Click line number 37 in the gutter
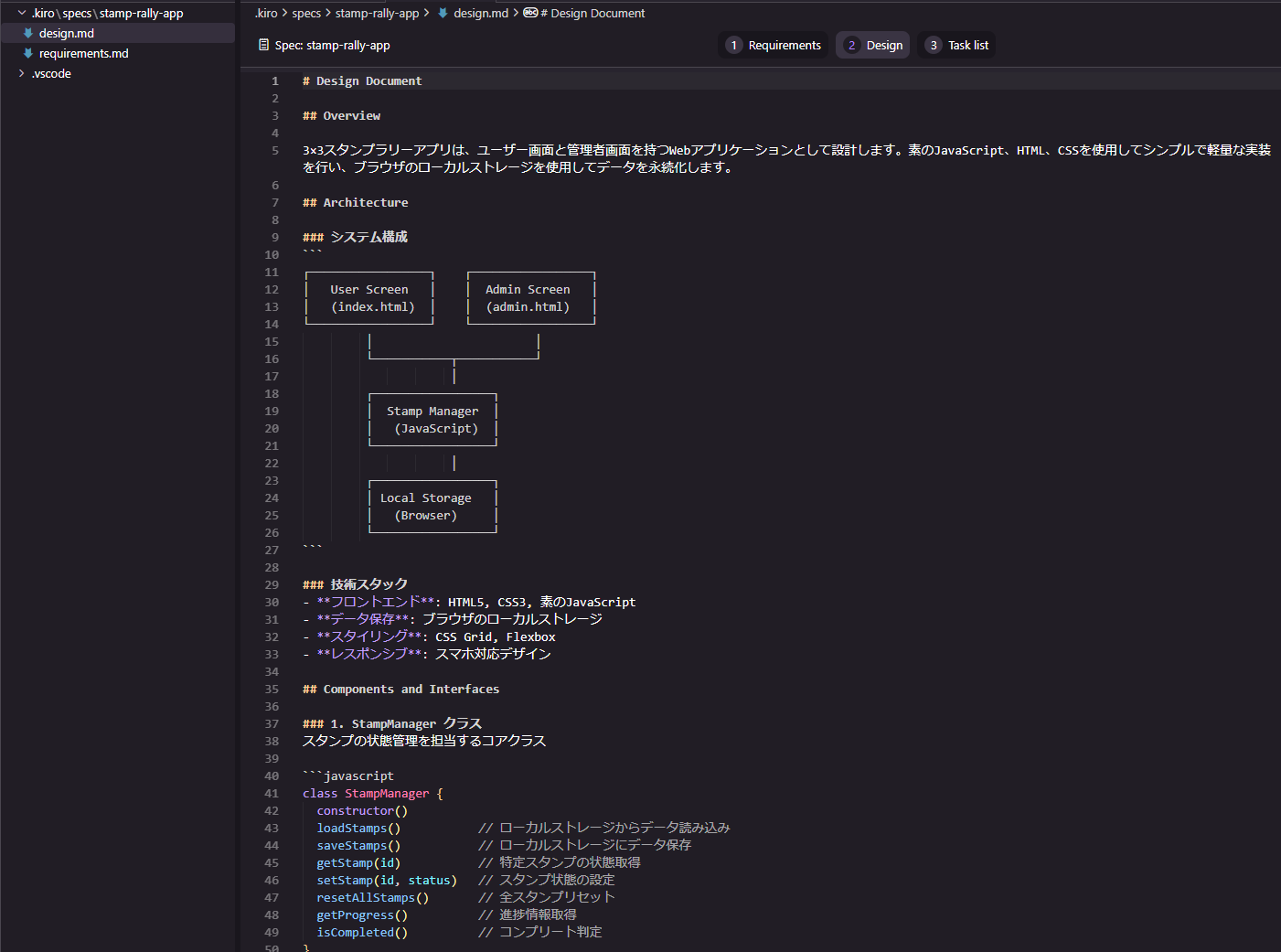This screenshot has height=952, width=1281. pos(272,723)
